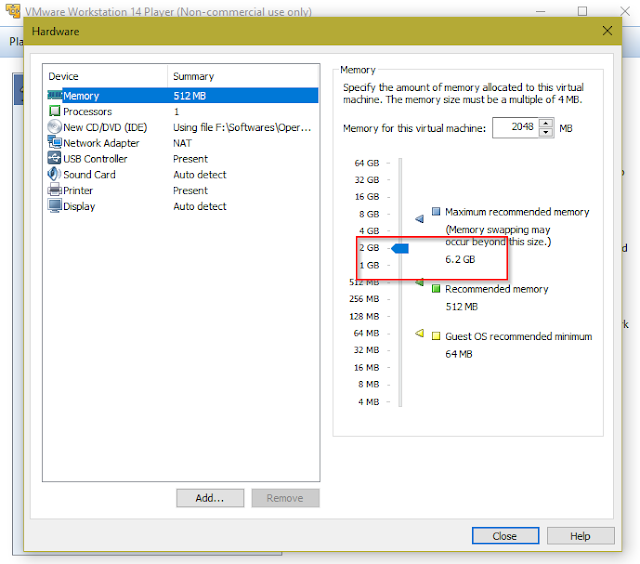Click the VMware Workstation Player title icon
The image size is (640, 564).
click(13, 11)
